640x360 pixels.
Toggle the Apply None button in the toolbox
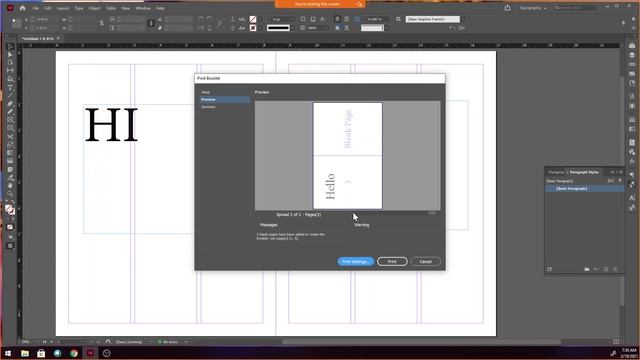pyautogui.click(x=10, y=227)
